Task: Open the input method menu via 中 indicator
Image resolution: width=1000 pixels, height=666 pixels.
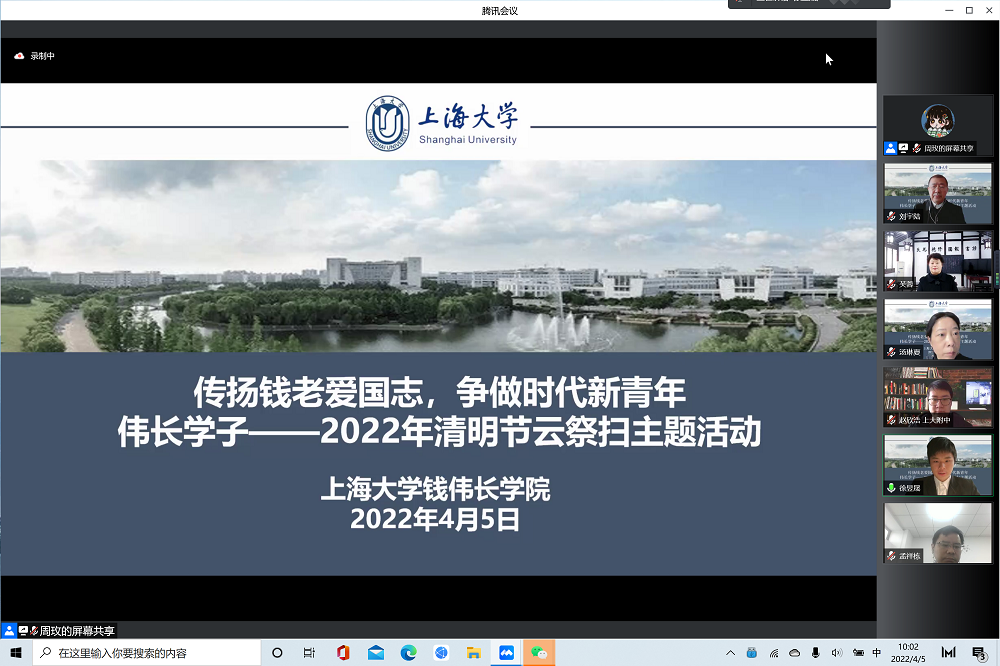Action: (876, 652)
